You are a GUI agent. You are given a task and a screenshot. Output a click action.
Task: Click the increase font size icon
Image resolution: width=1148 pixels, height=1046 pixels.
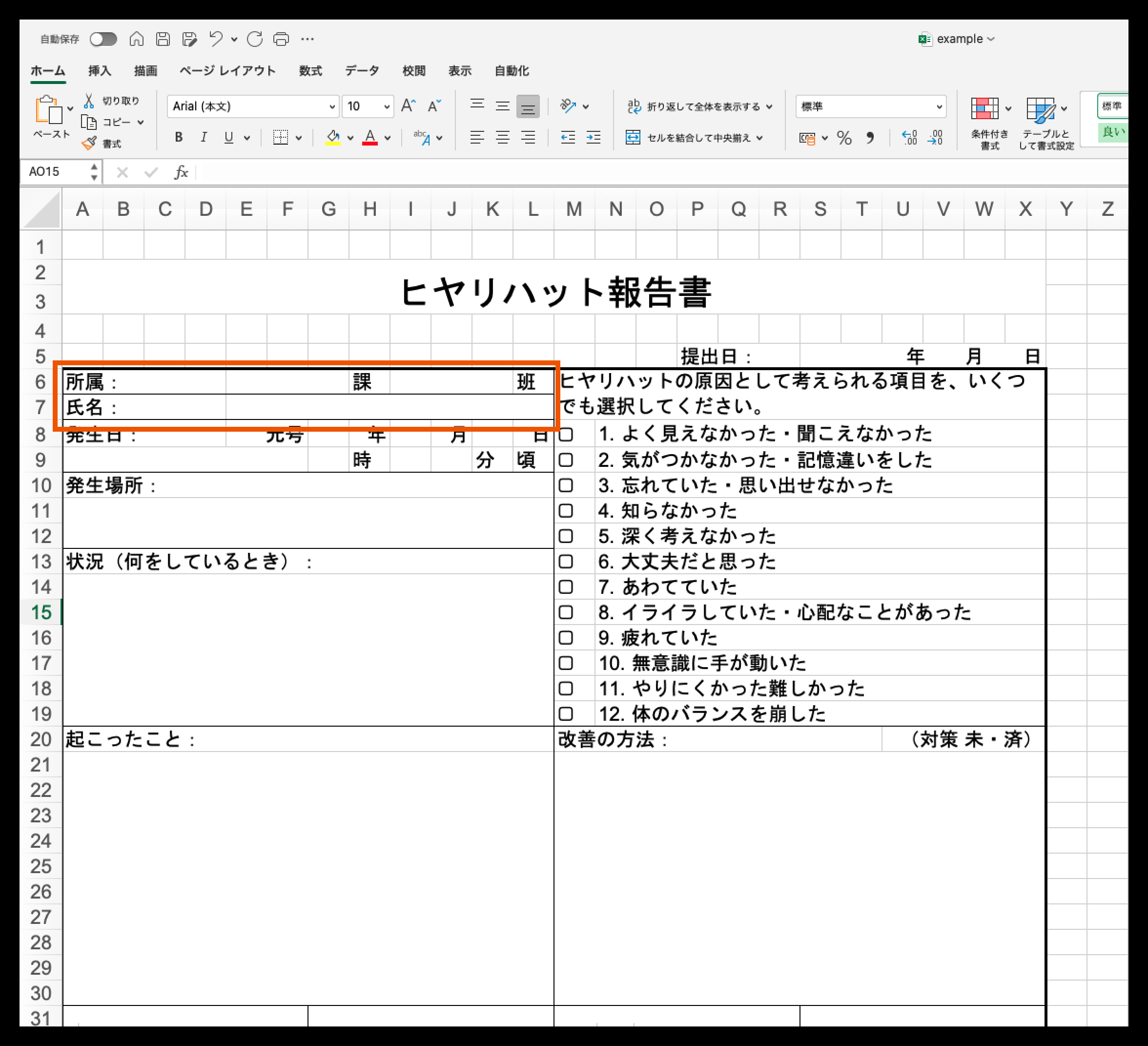408,106
